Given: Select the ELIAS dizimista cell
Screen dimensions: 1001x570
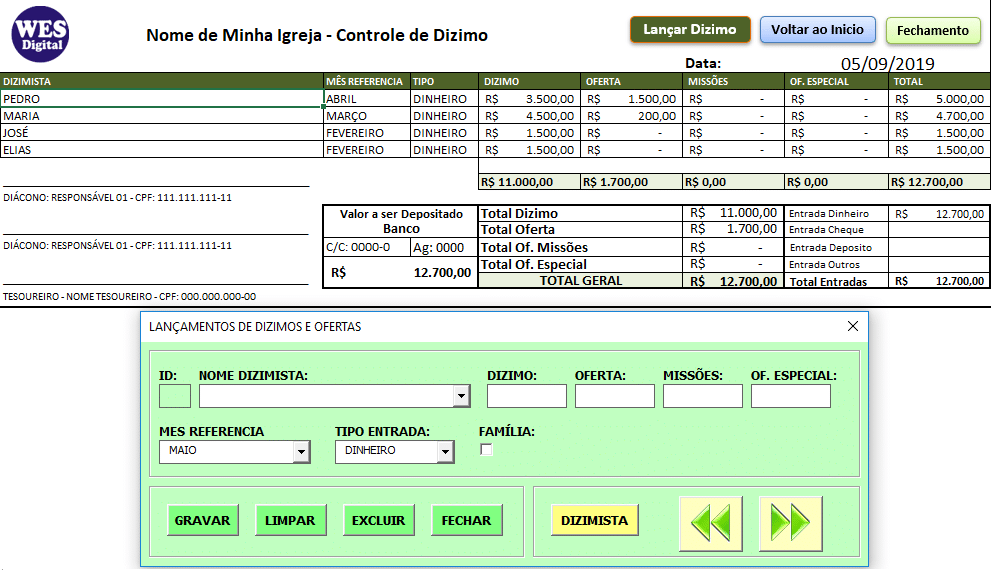Looking at the screenshot, I should 162,149.
